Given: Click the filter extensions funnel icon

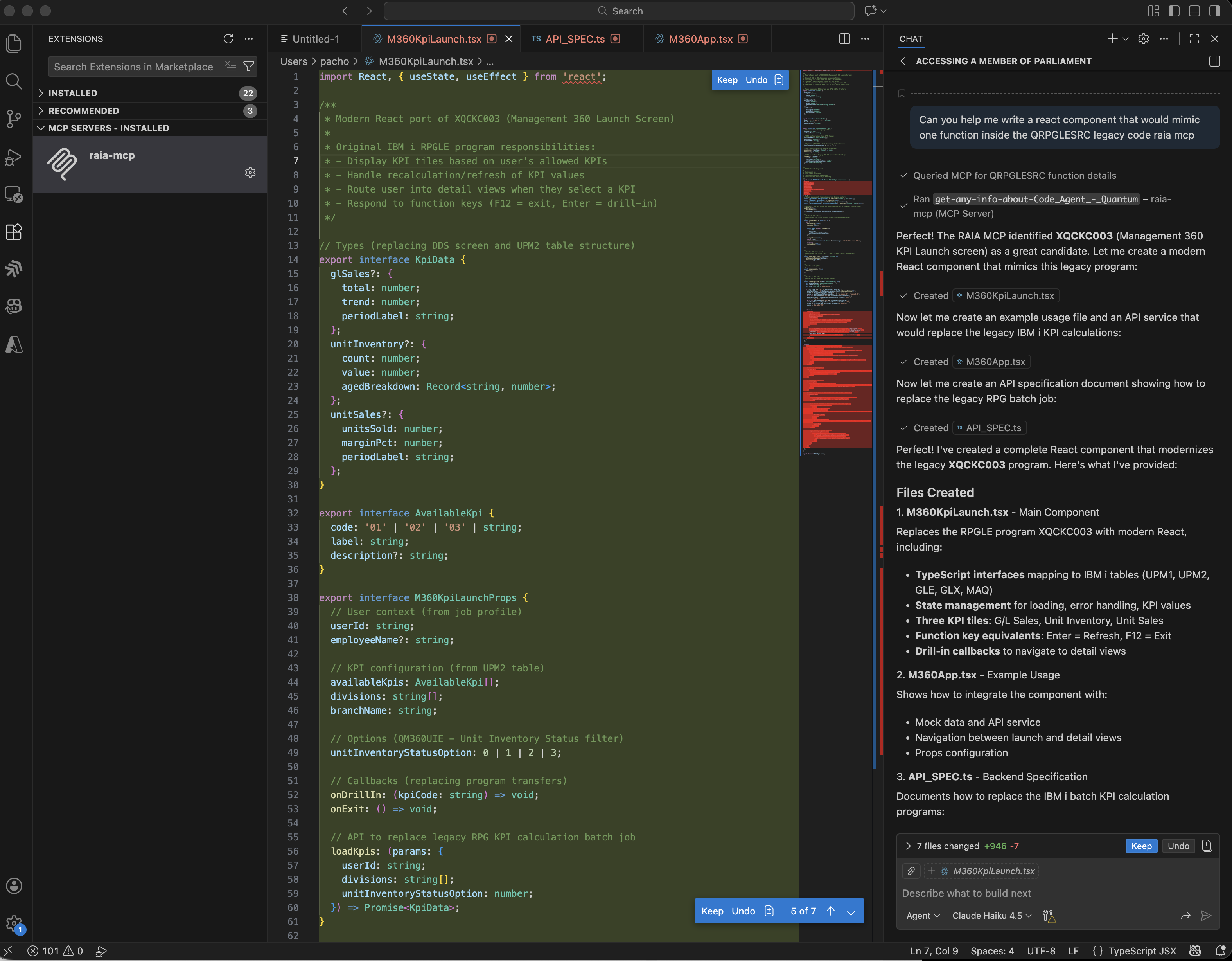Looking at the screenshot, I should 248,67.
